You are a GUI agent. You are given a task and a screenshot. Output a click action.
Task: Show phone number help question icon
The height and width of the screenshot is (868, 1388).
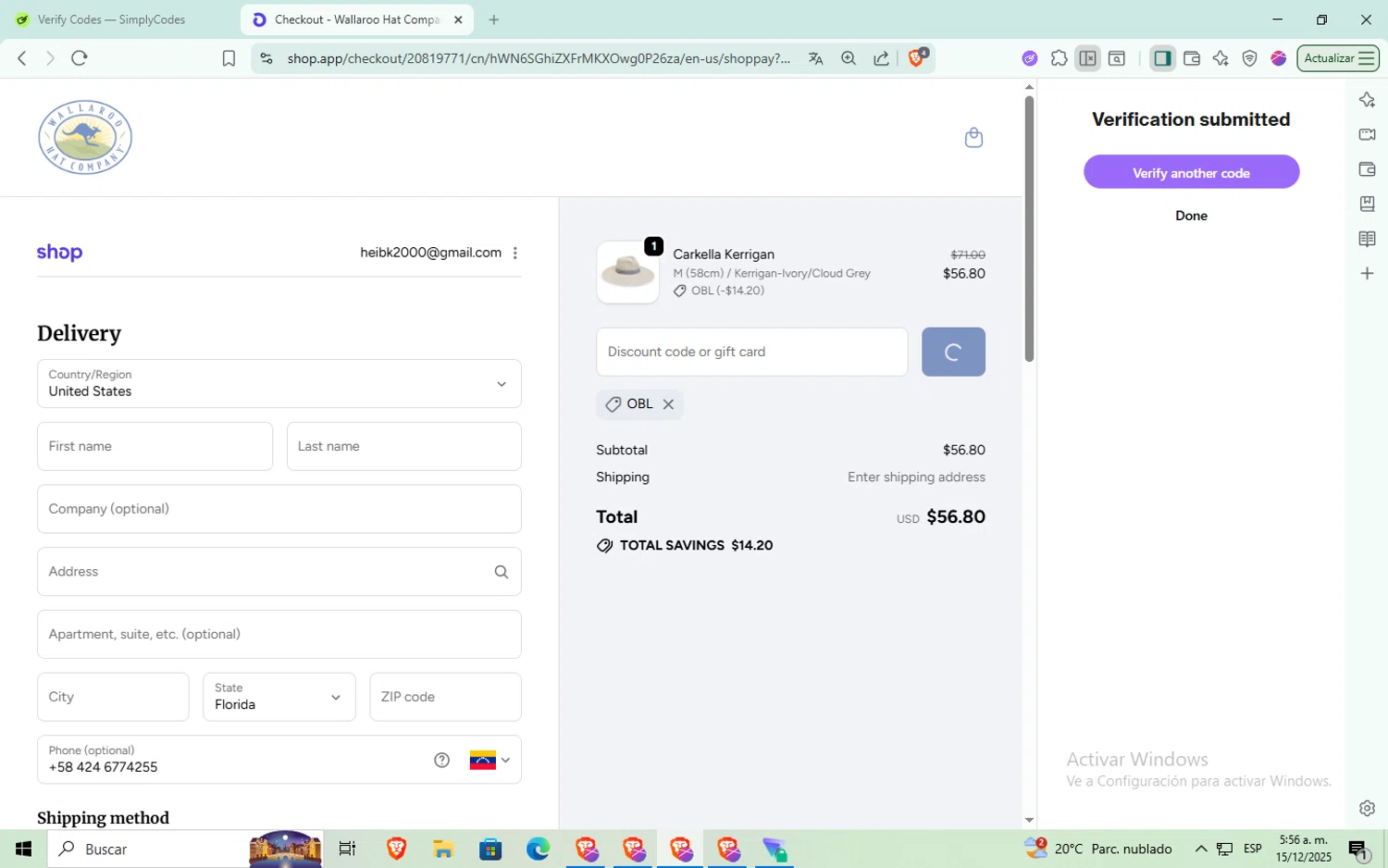click(x=442, y=760)
